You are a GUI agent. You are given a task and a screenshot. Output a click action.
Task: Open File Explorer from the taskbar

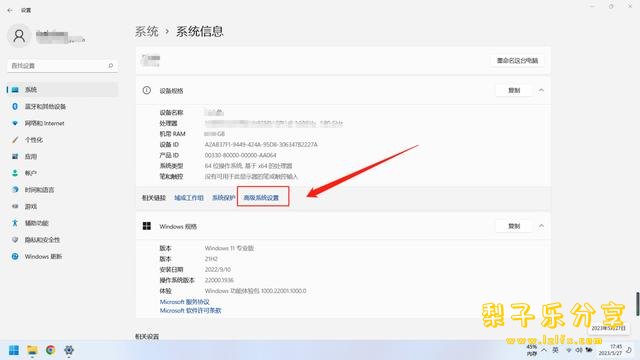[32, 350]
